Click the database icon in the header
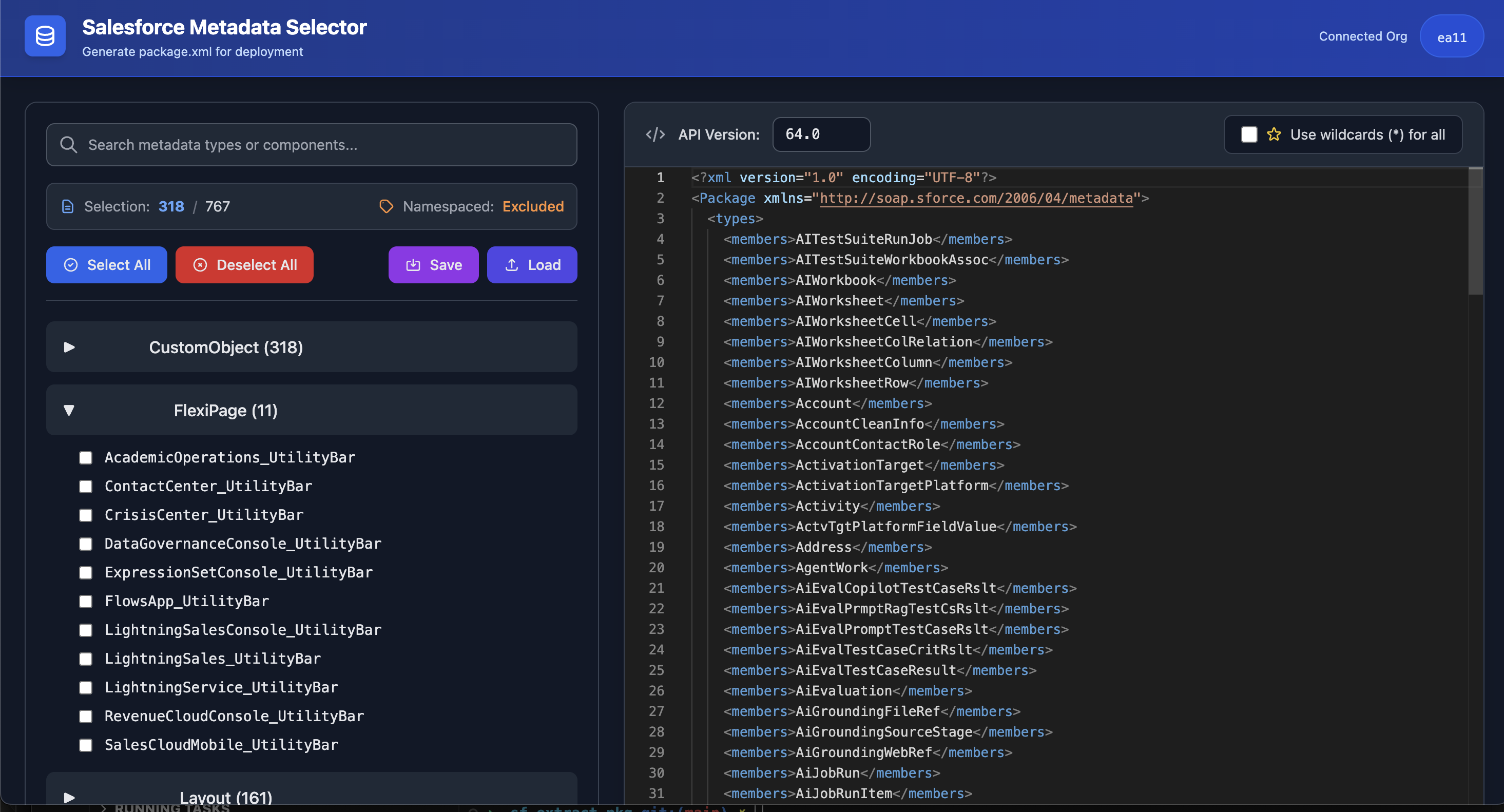The width and height of the screenshot is (1504, 812). (x=45, y=36)
